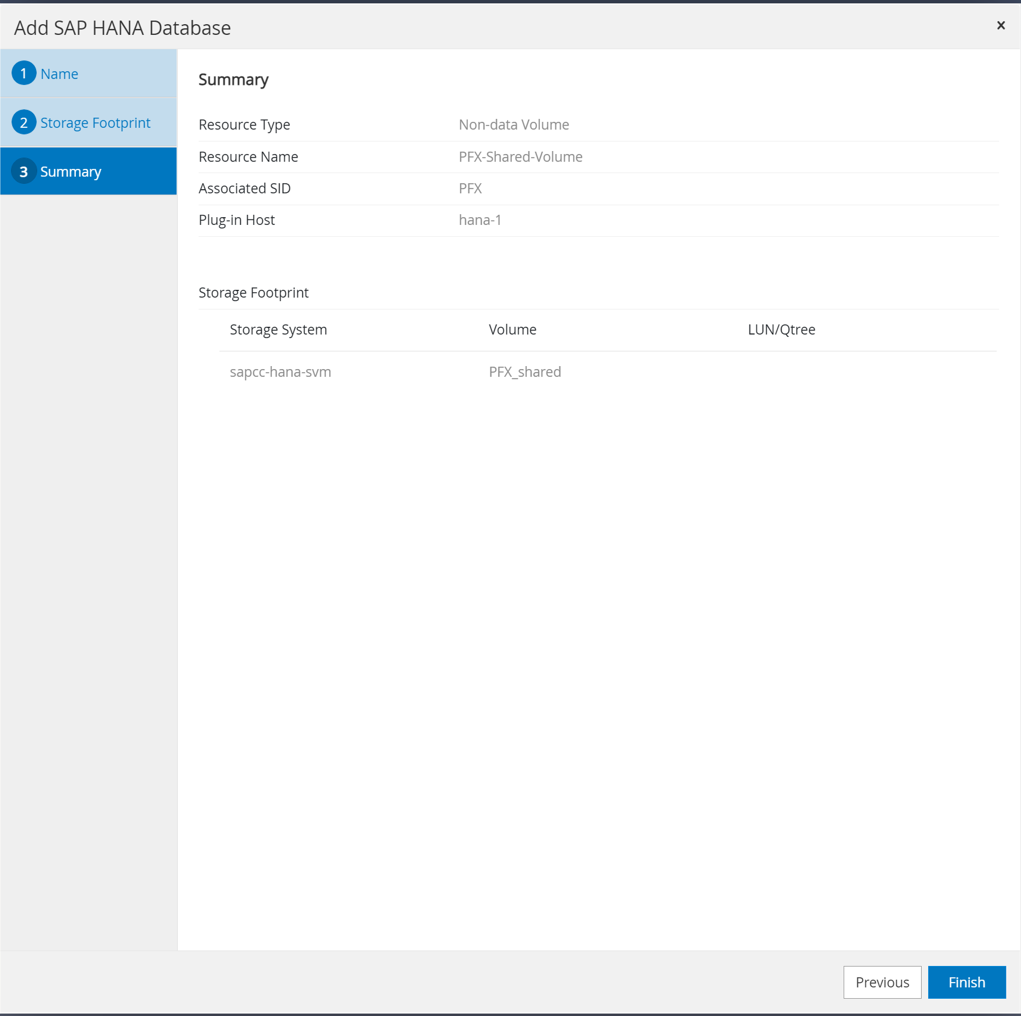
Task: Close the Add SAP HANA Database dialog
Action: tap(1000, 26)
